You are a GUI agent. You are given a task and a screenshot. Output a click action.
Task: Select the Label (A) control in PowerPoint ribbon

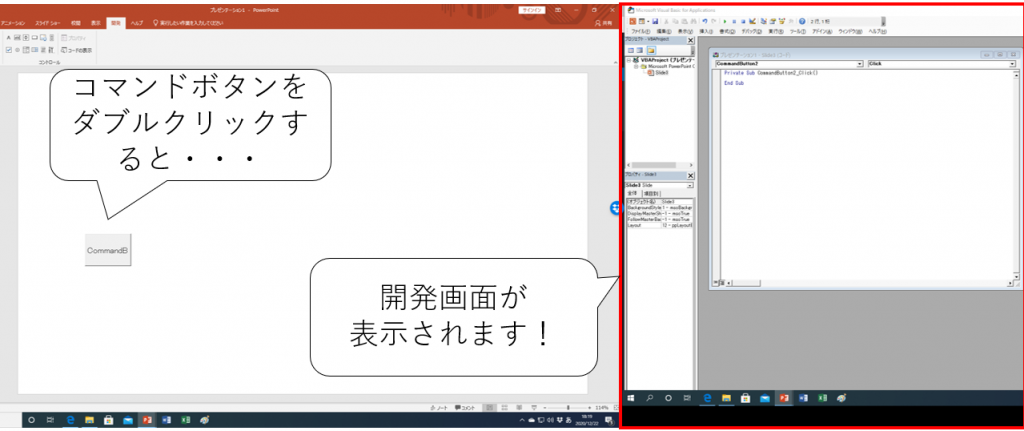[8, 38]
